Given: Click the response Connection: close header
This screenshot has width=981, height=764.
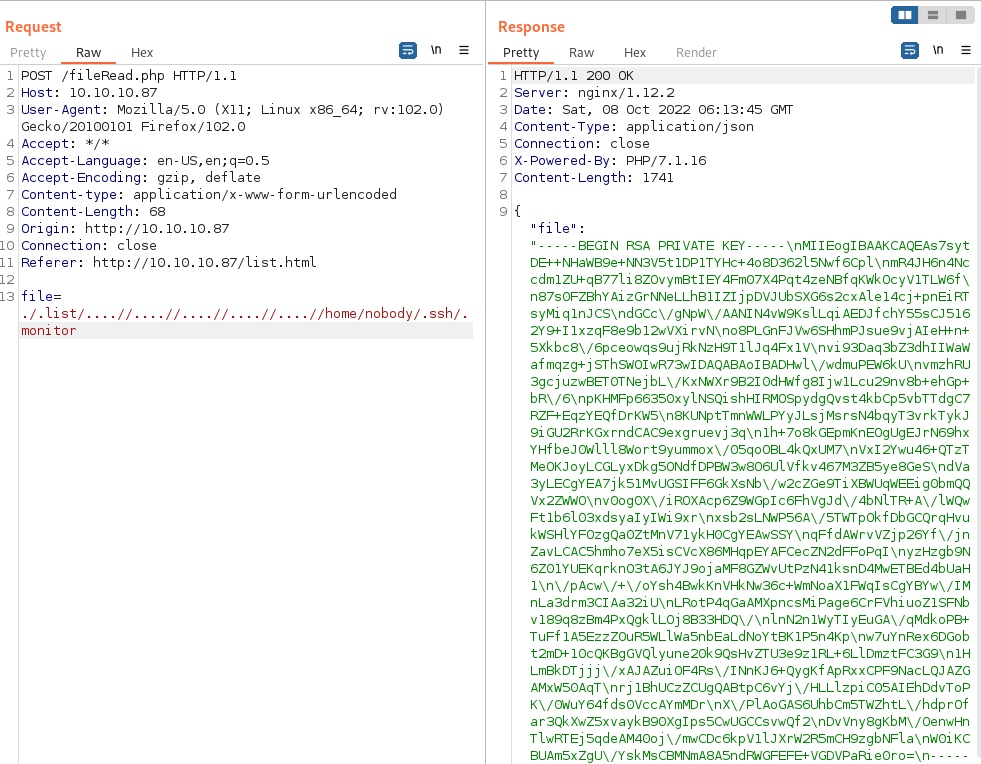Looking at the screenshot, I should (x=582, y=144).
